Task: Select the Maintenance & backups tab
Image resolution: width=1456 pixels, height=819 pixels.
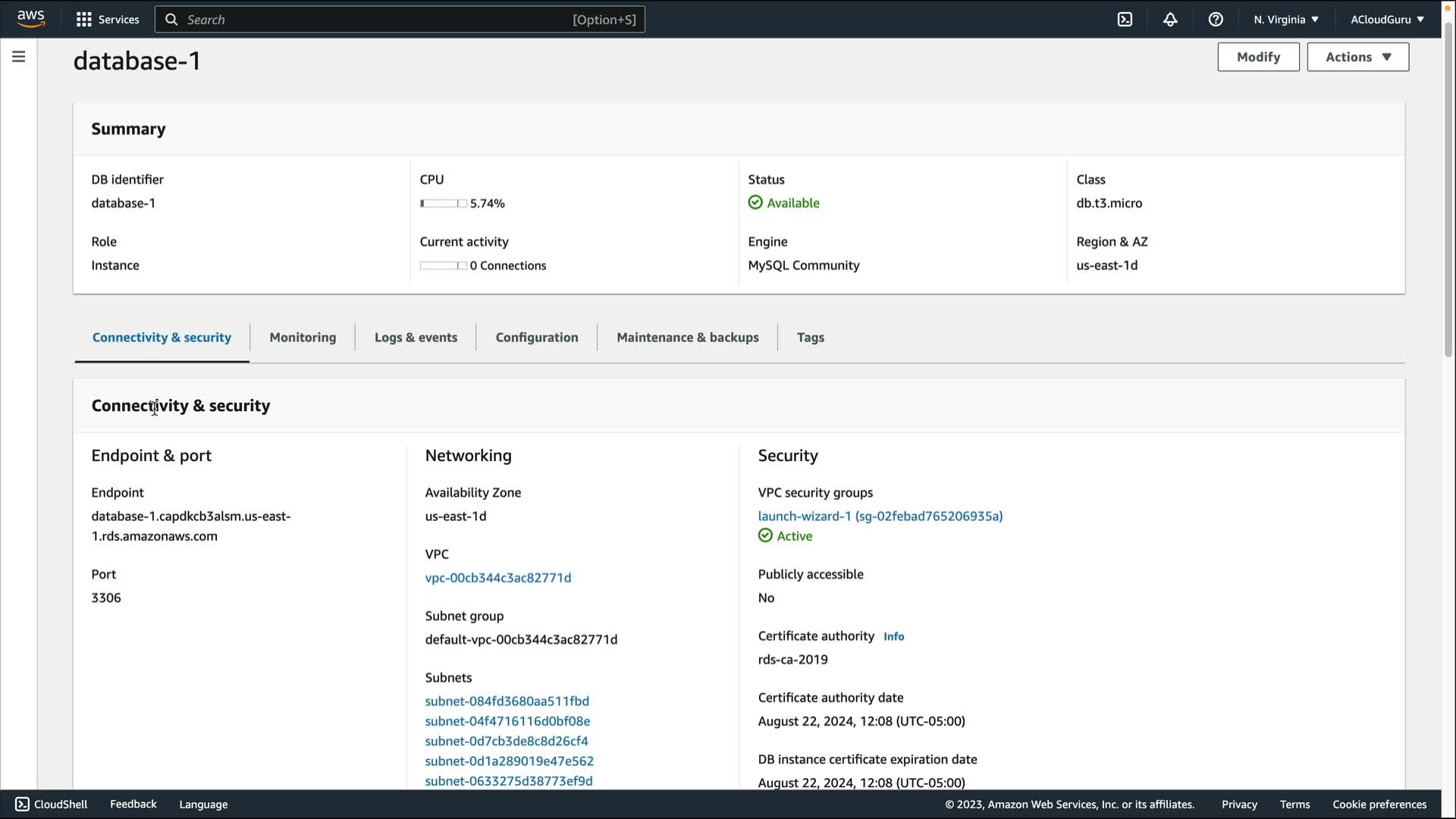Action: [687, 337]
